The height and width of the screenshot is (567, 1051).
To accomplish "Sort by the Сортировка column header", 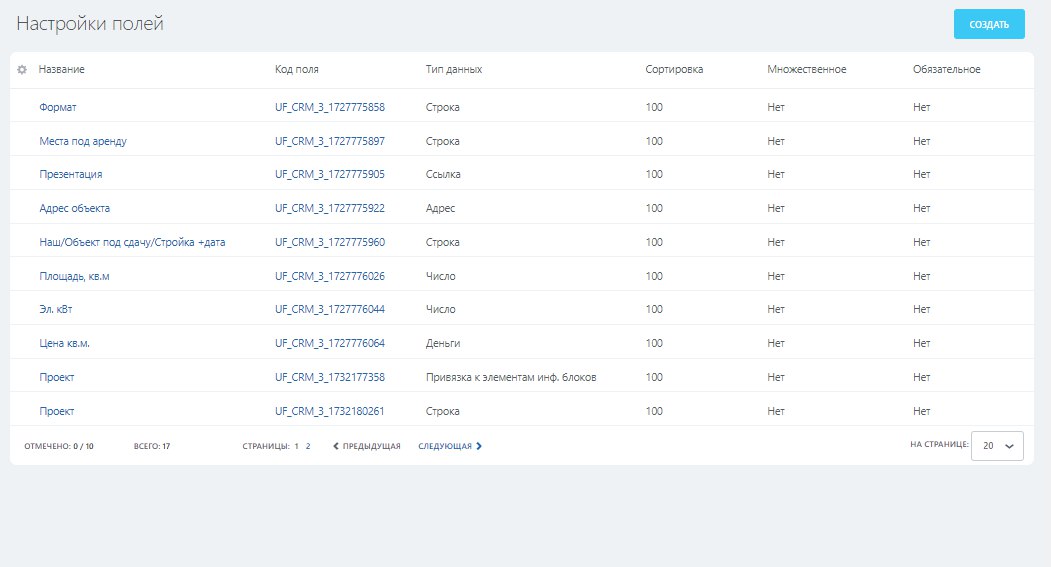I will coord(674,70).
